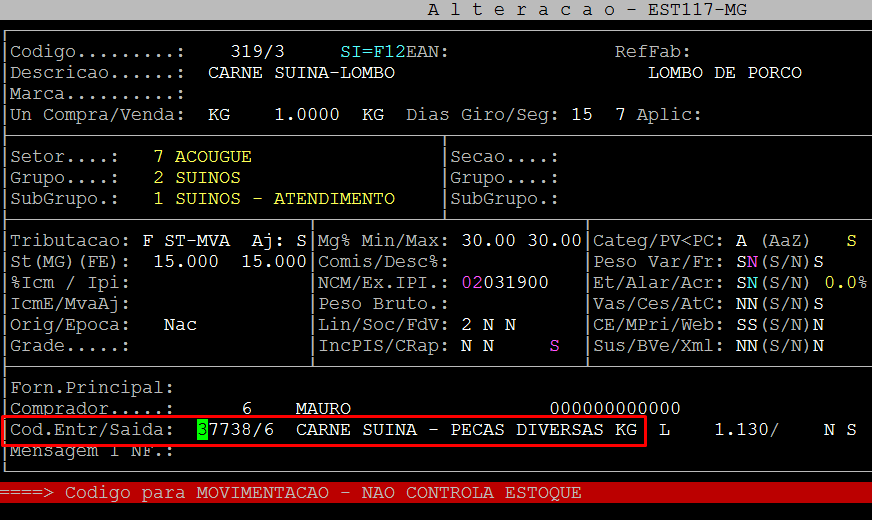Click the Tributacao value F ST-MVA
This screenshot has height=520, width=872.
point(186,241)
